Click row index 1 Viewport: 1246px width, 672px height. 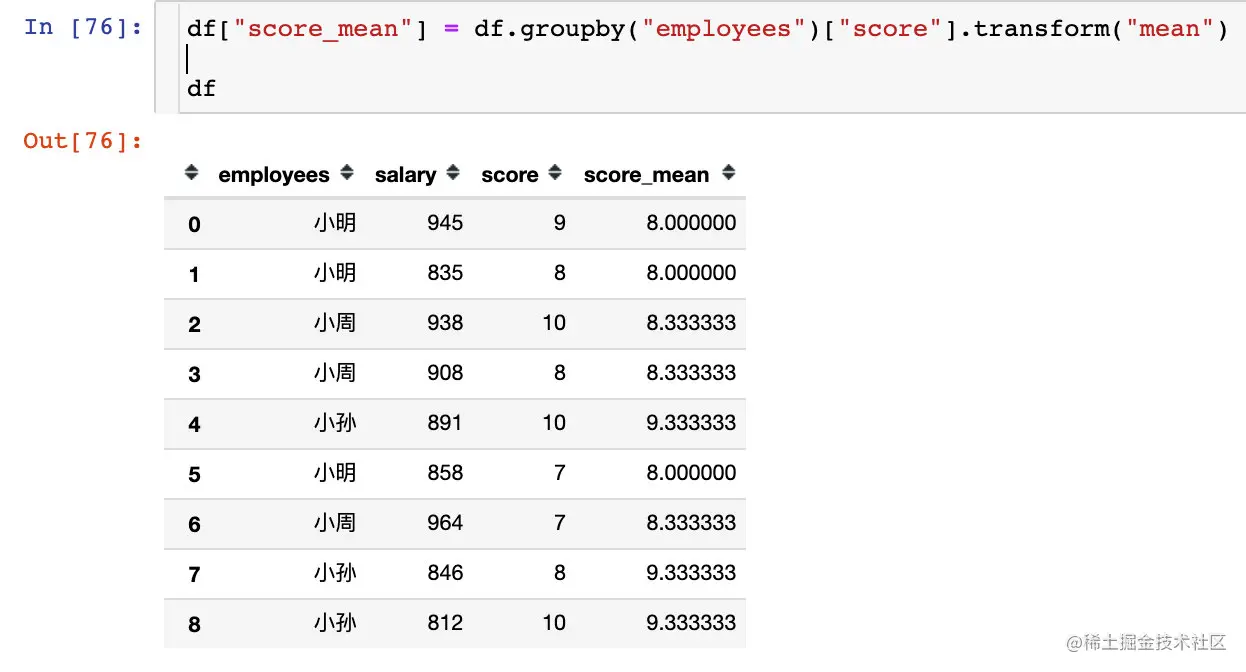click(x=194, y=275)
